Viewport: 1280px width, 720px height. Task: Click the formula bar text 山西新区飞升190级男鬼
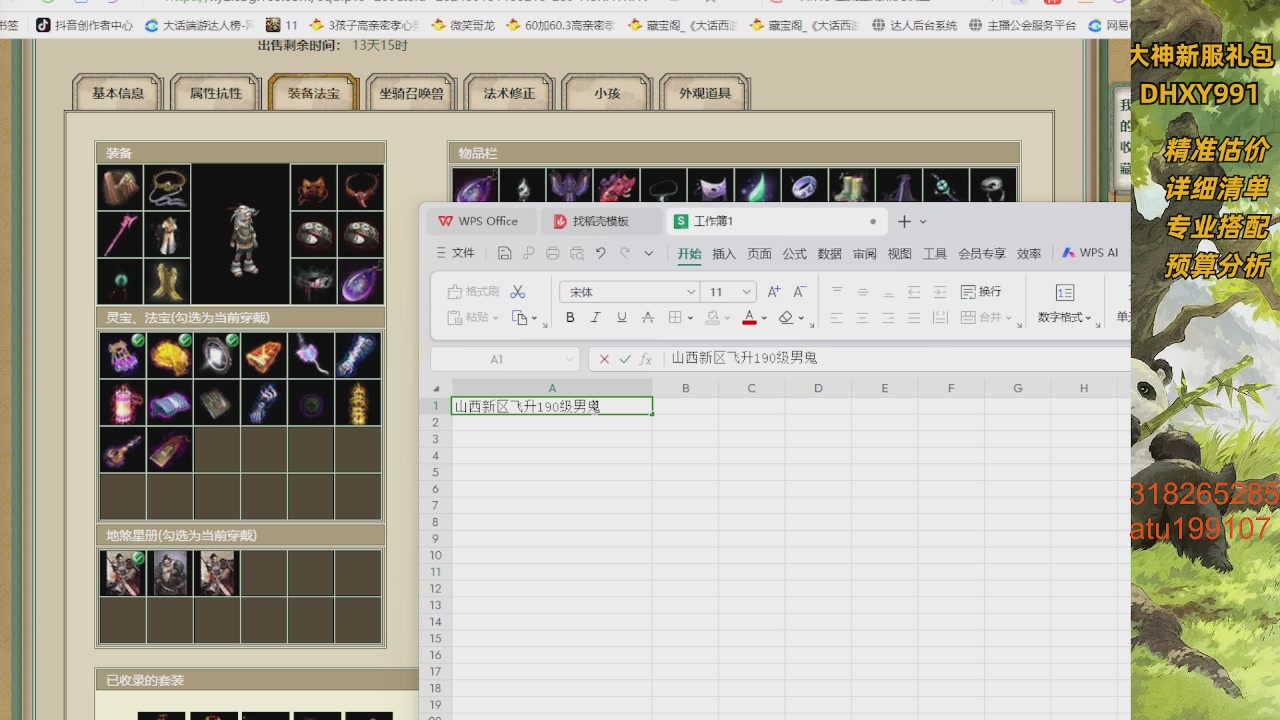tap(744, 358)
